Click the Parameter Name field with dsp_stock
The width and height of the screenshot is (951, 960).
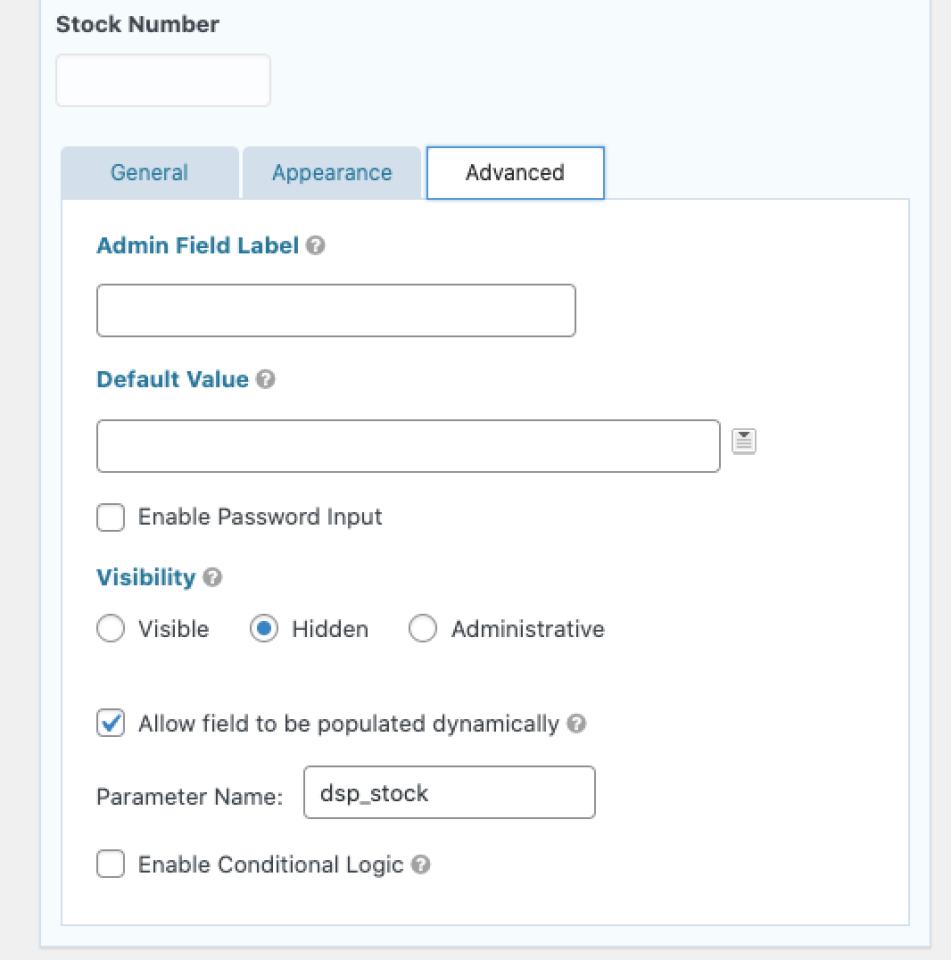tap(449, 793)
